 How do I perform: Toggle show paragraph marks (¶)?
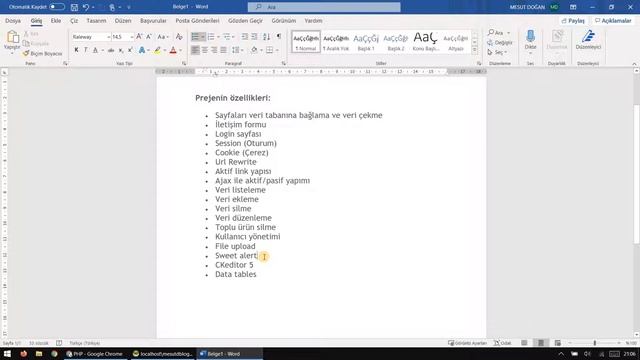(279, 36)
